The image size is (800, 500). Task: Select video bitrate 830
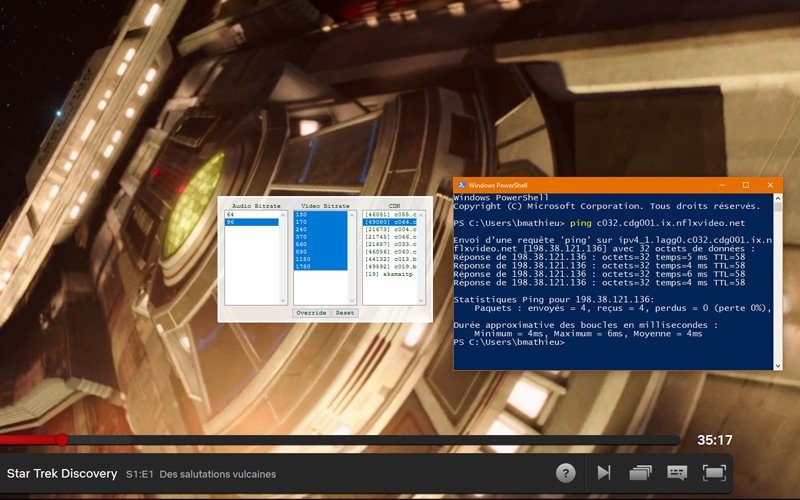pos(320,252)
